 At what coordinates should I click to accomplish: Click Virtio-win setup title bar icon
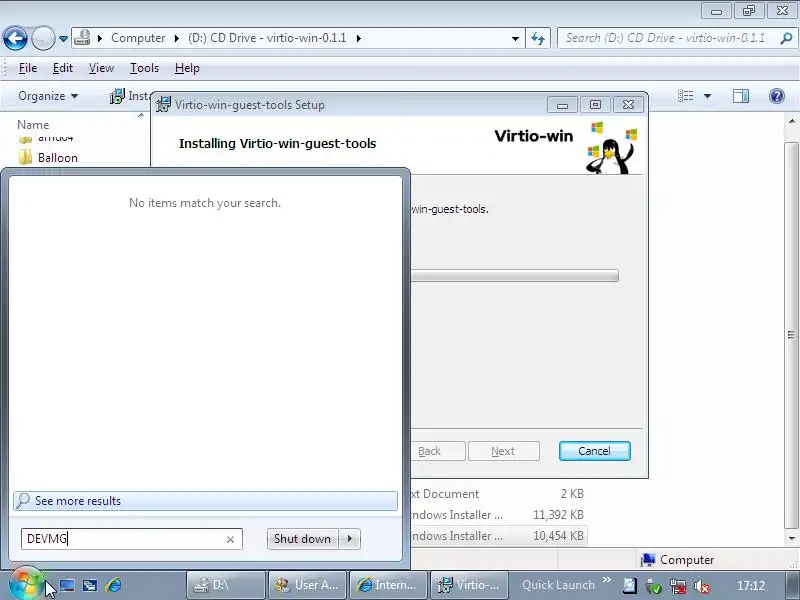coord(163,105)
